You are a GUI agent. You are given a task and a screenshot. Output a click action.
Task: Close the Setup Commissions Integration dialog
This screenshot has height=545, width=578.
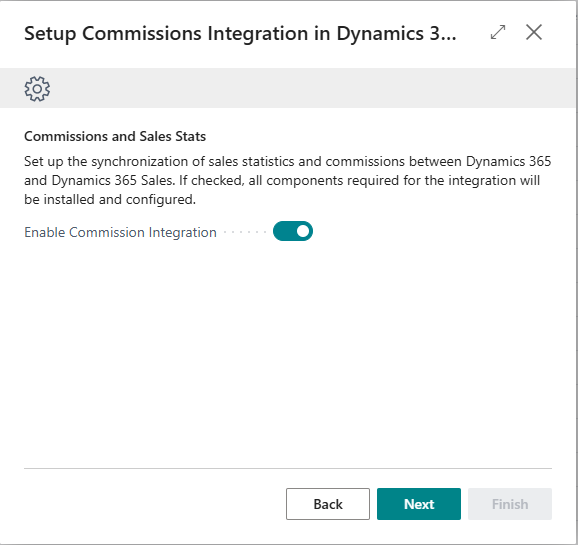pos(533,32)
